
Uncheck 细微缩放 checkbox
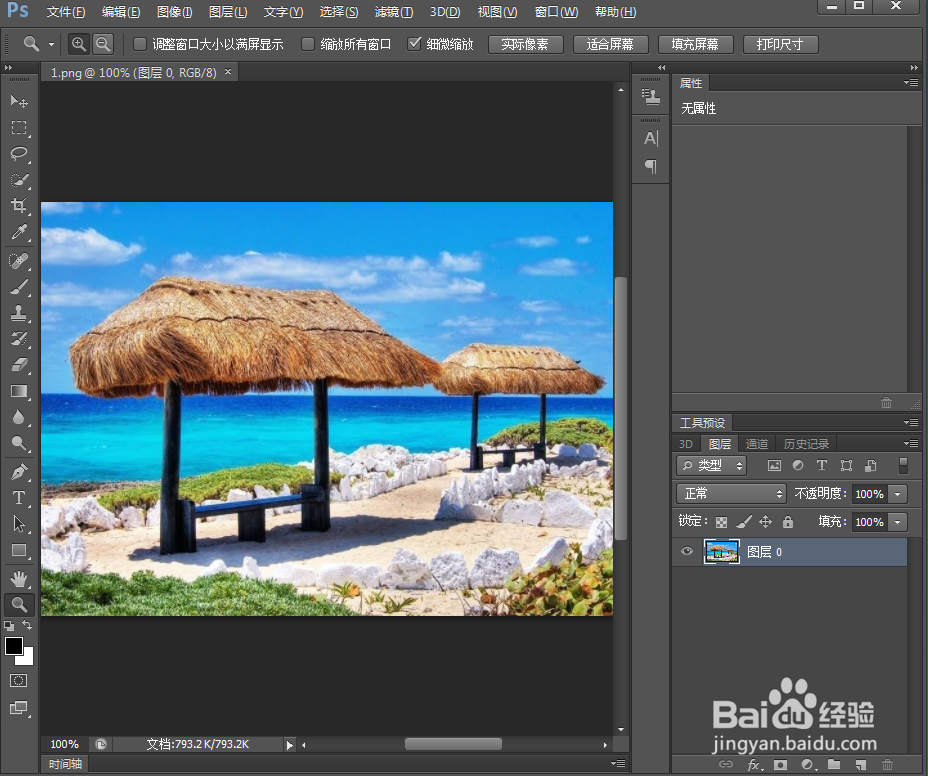[x=414, y=44]
